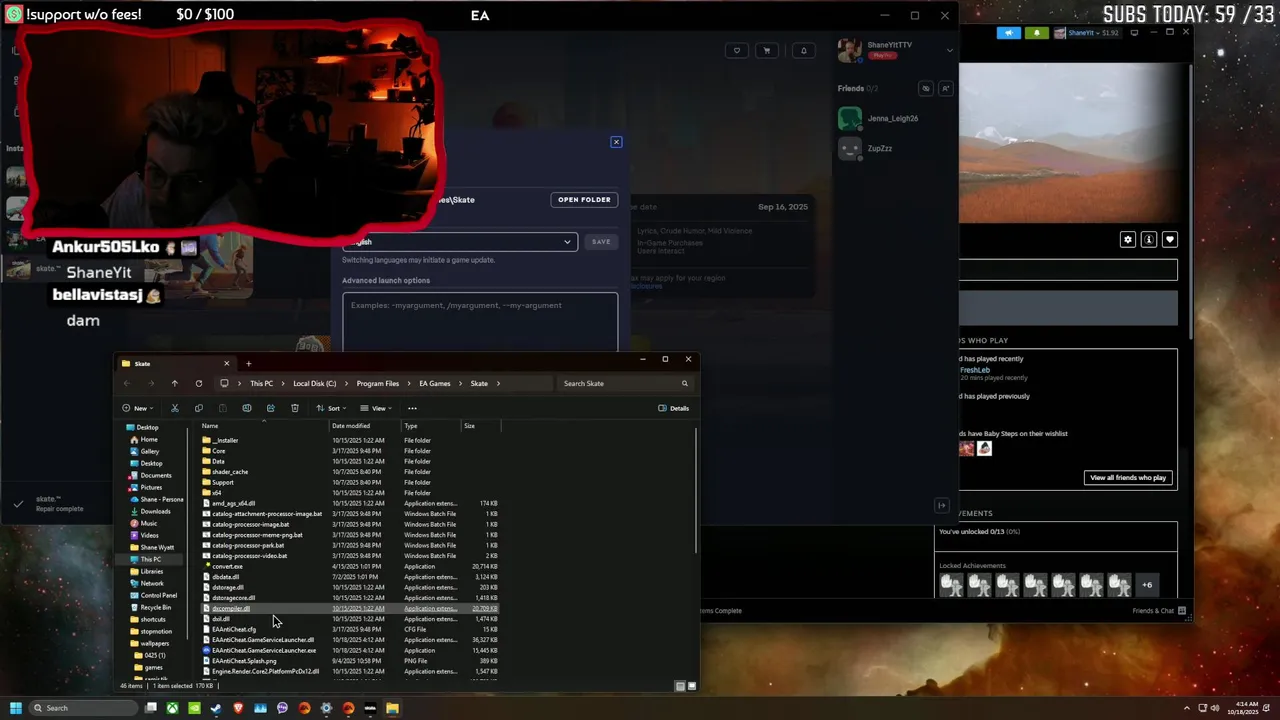Click the SAVE button next to language
1280x720 pixels.
(x=601, y=241)
